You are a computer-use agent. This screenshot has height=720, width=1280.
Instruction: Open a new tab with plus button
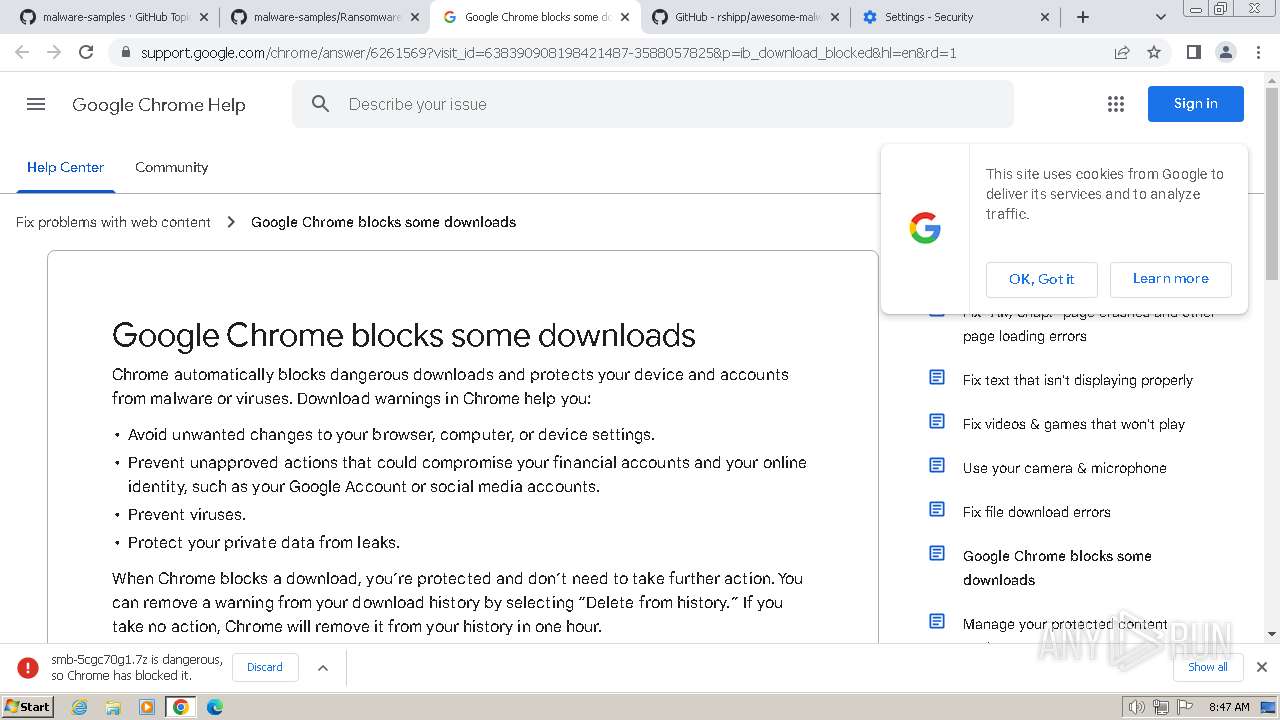click(x=1083, y=17)
